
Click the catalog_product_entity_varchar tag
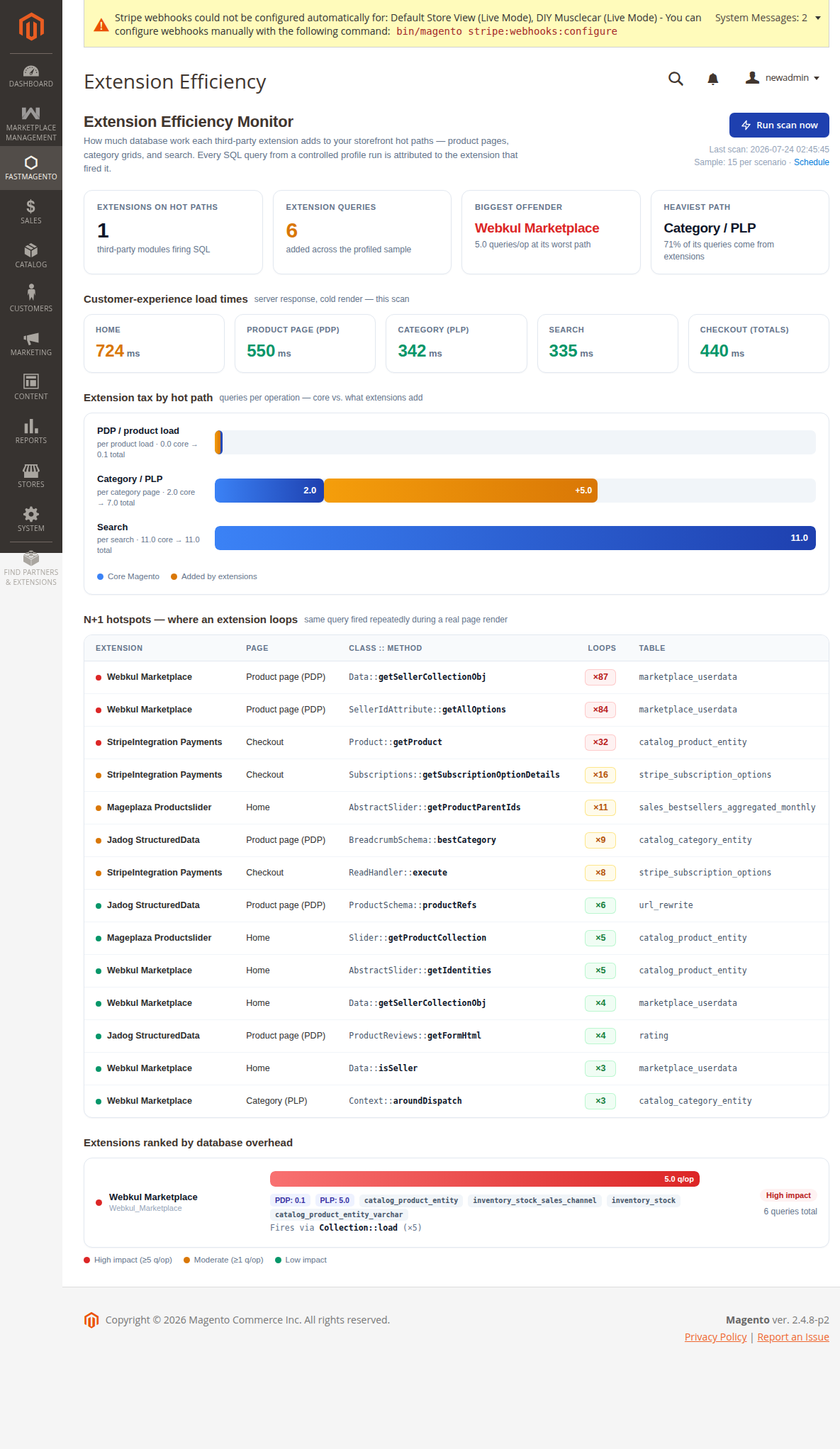point(339,1214)
